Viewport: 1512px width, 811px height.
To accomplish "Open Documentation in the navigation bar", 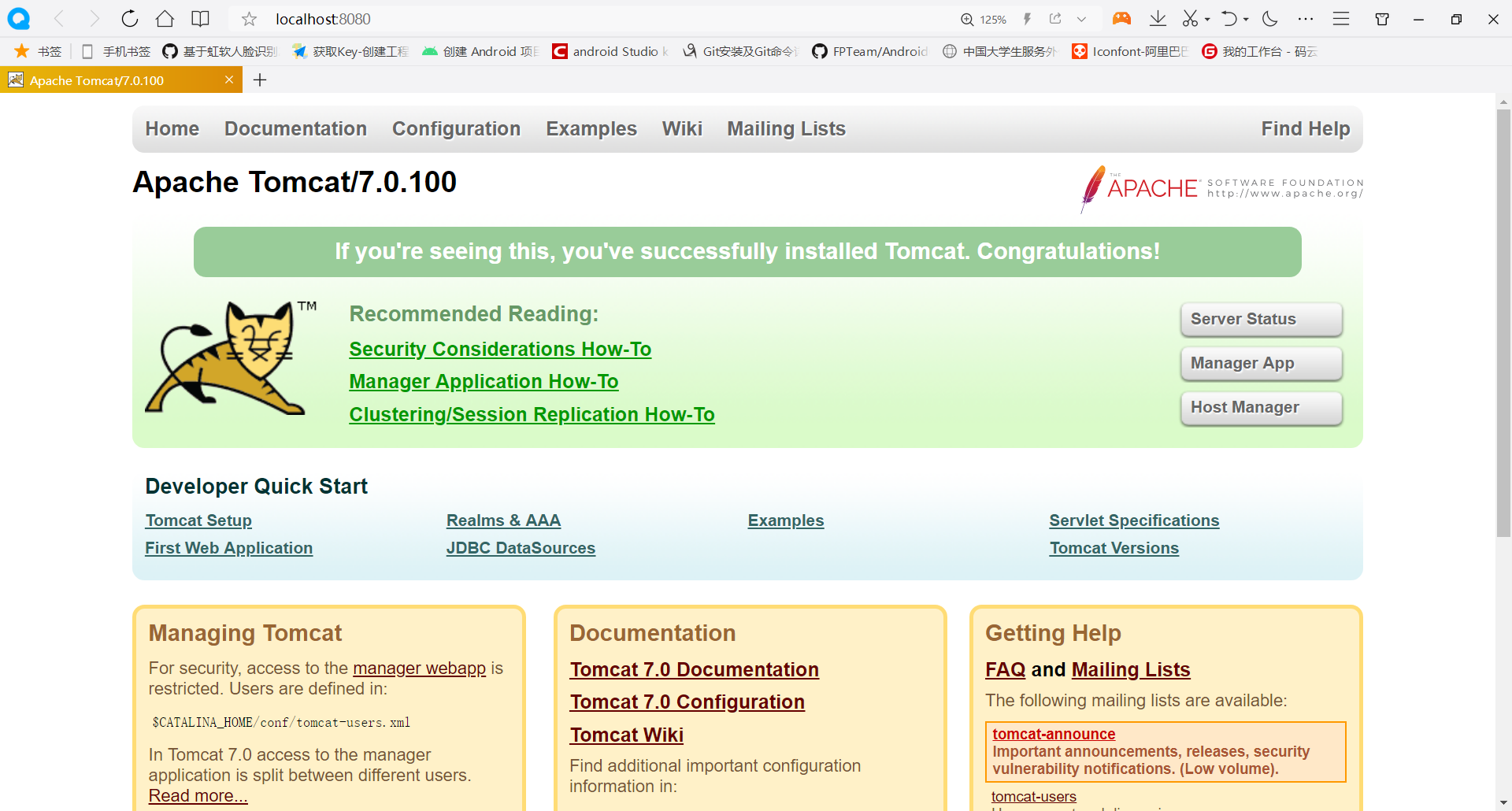I will pyautogui.click(x=295, y=129).
